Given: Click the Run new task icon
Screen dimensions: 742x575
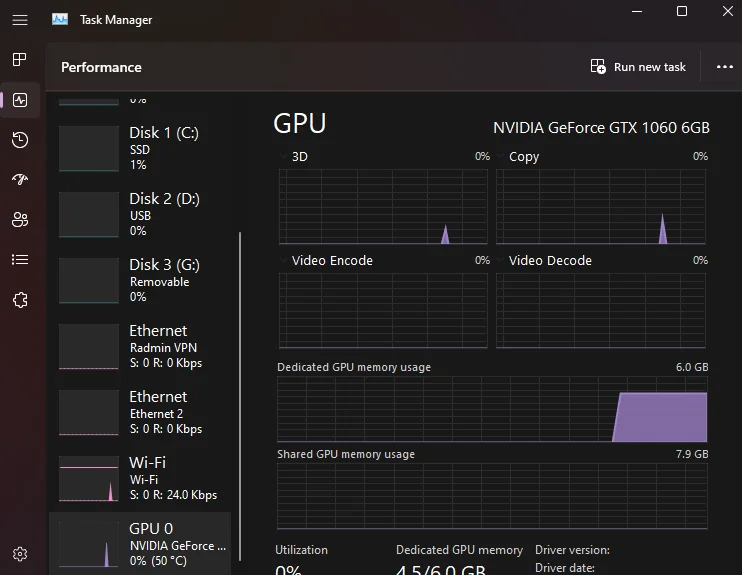Looking at the screenshot, I should [598, 67].
